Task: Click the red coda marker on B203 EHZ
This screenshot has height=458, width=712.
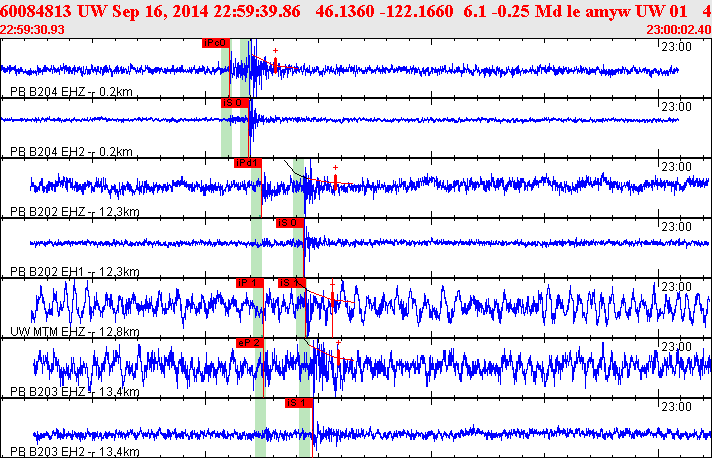Action: coord(338,355)
